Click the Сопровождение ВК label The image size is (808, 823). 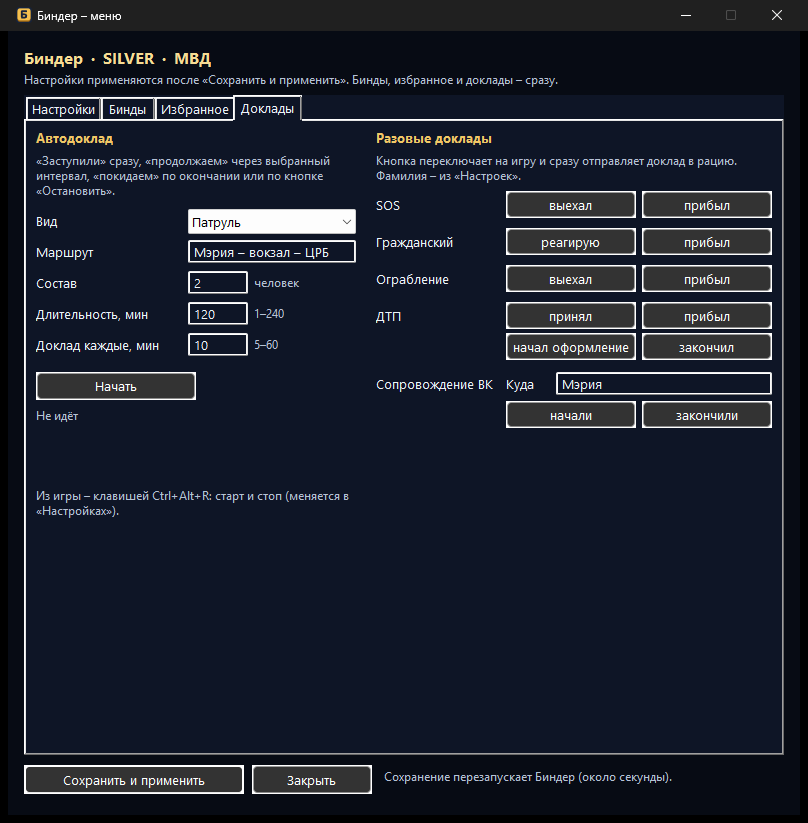tap(434, 385)
